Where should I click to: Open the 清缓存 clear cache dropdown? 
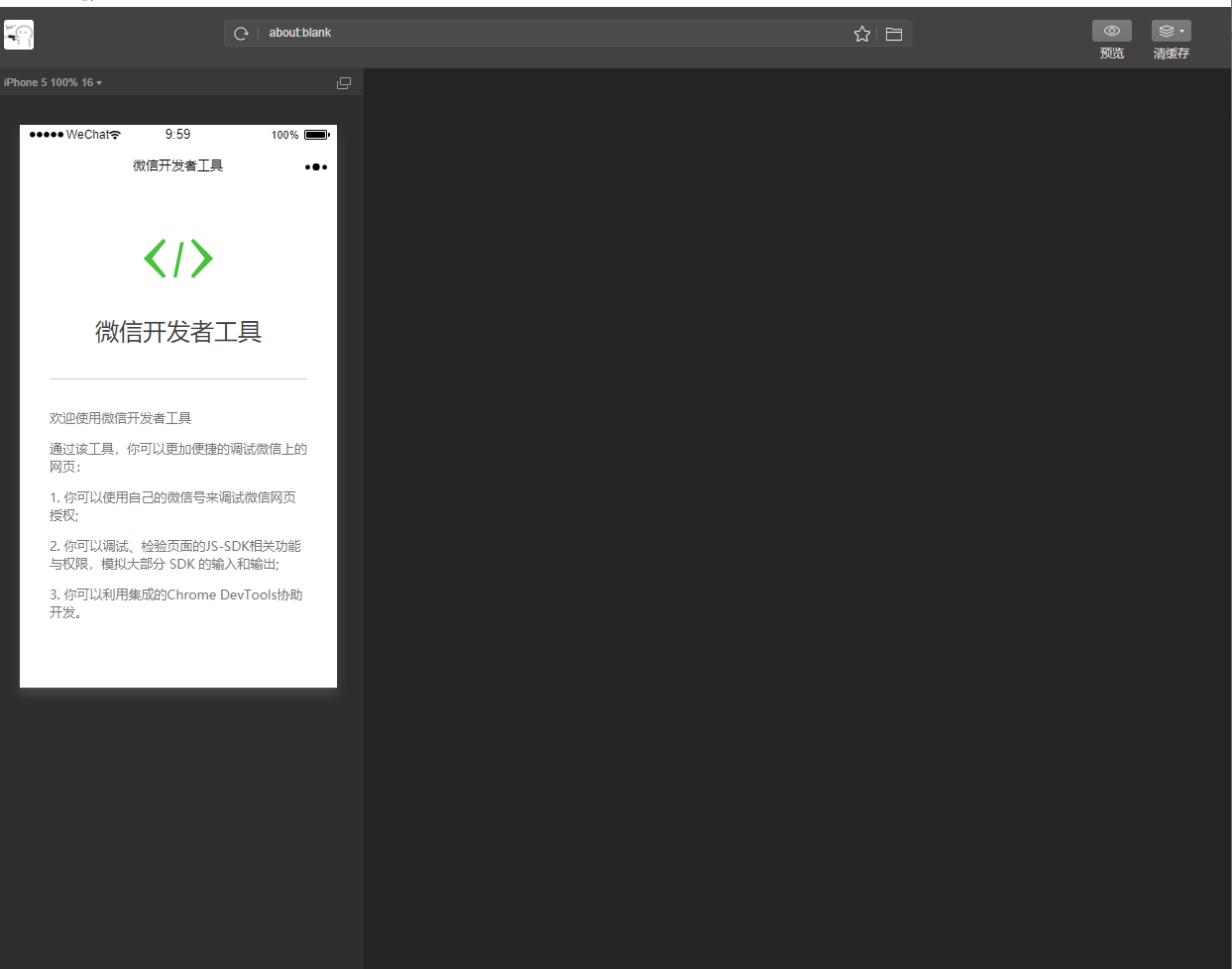coord(1172,31)
